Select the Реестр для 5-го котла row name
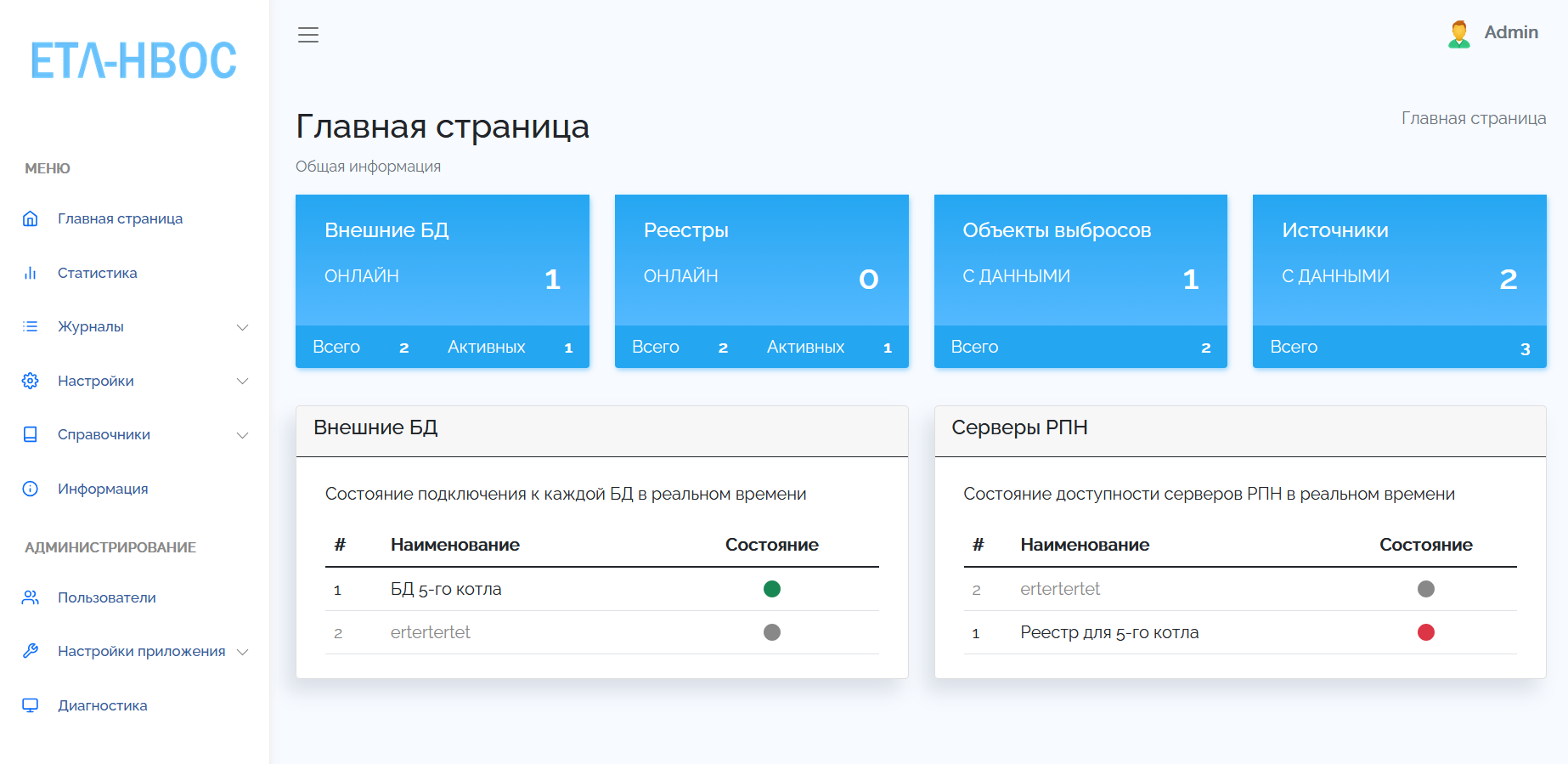Viewport: 1568px width, 764px height. point(1109,632)
